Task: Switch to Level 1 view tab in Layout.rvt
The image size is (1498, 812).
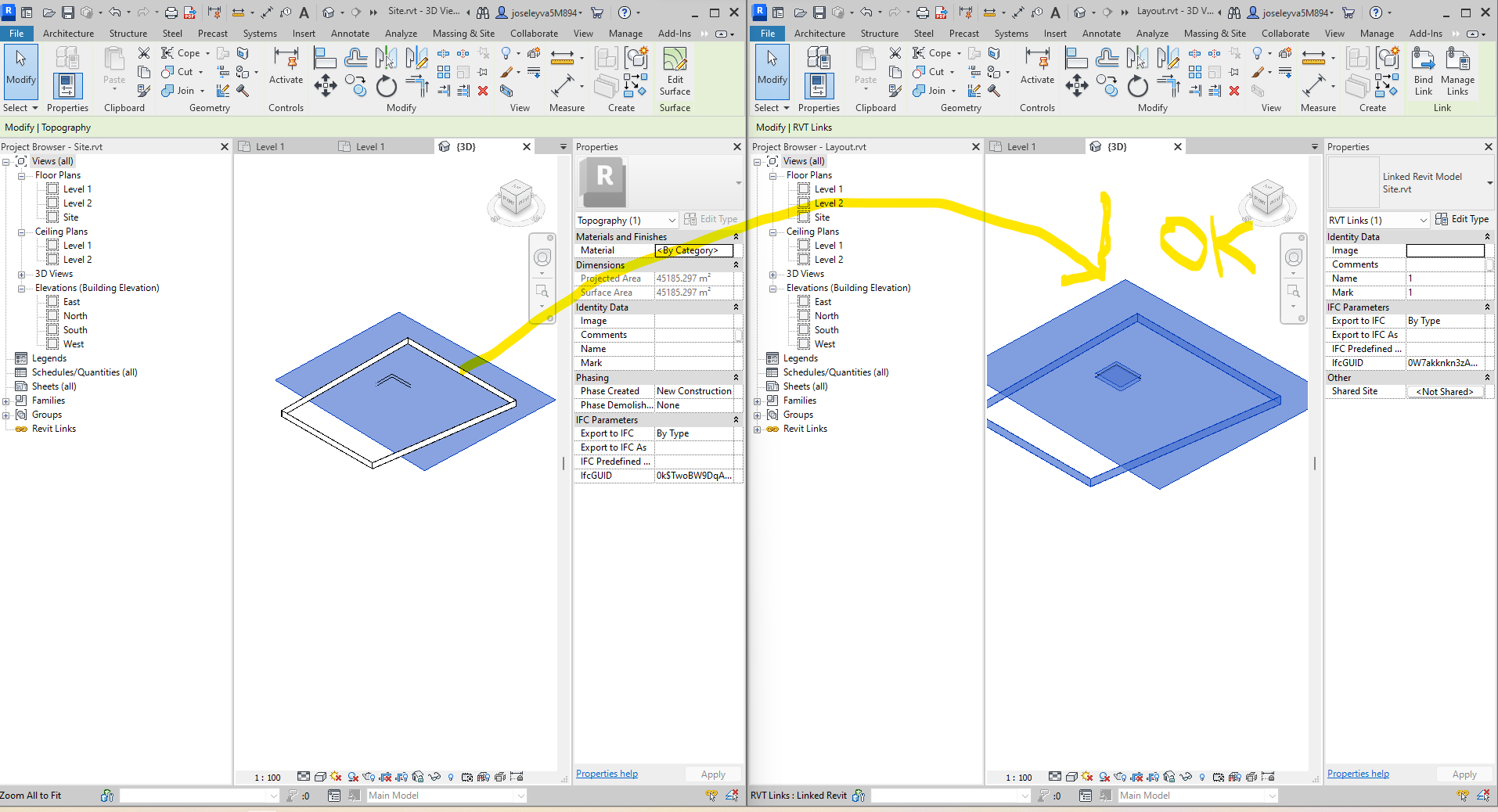Action: tap(1021, 146)
